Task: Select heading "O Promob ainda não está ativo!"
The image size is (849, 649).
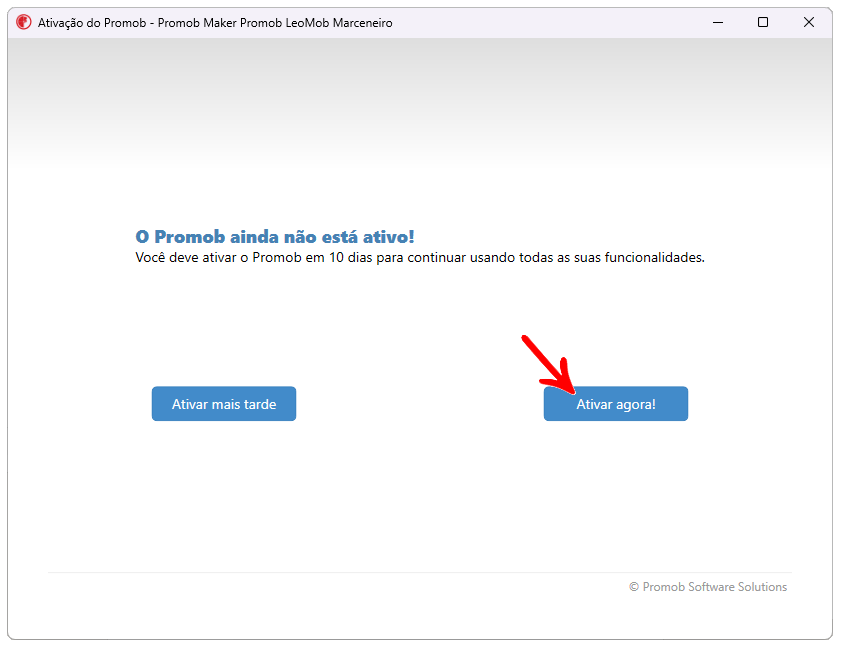Action: pos(275,237)
